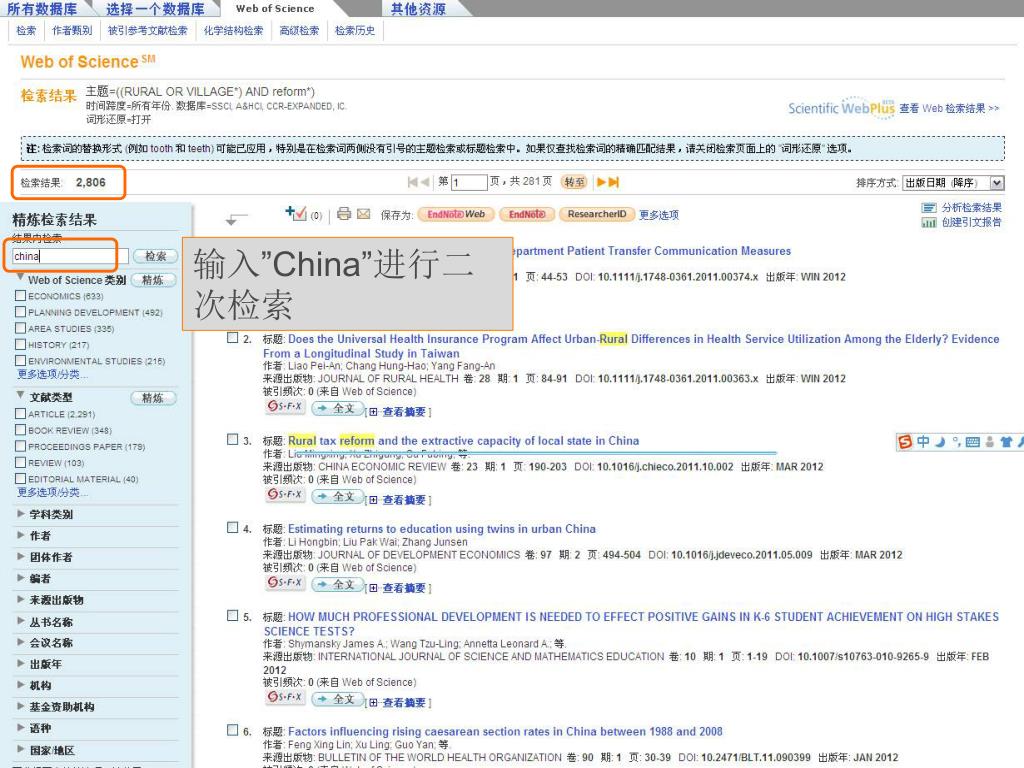1024x768 pixels.
Task: Save results to ResearcherID
Action: click(597, 214)
